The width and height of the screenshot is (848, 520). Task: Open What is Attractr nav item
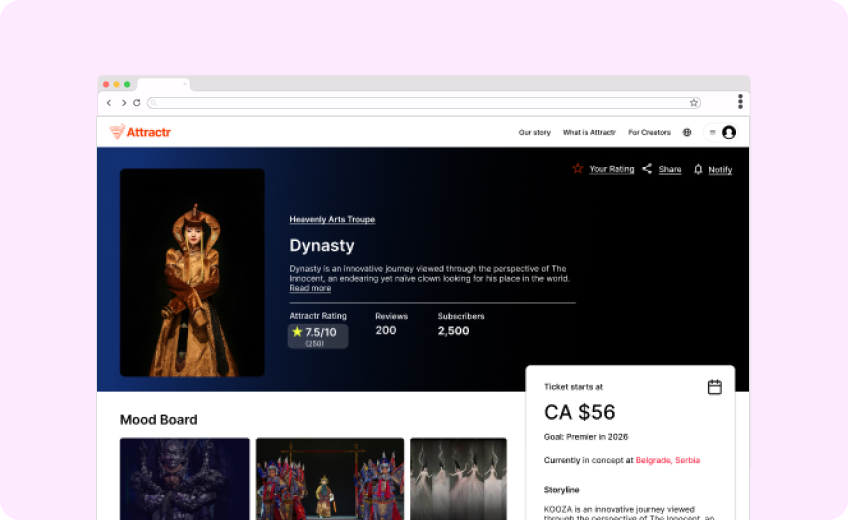coord(589,132)
